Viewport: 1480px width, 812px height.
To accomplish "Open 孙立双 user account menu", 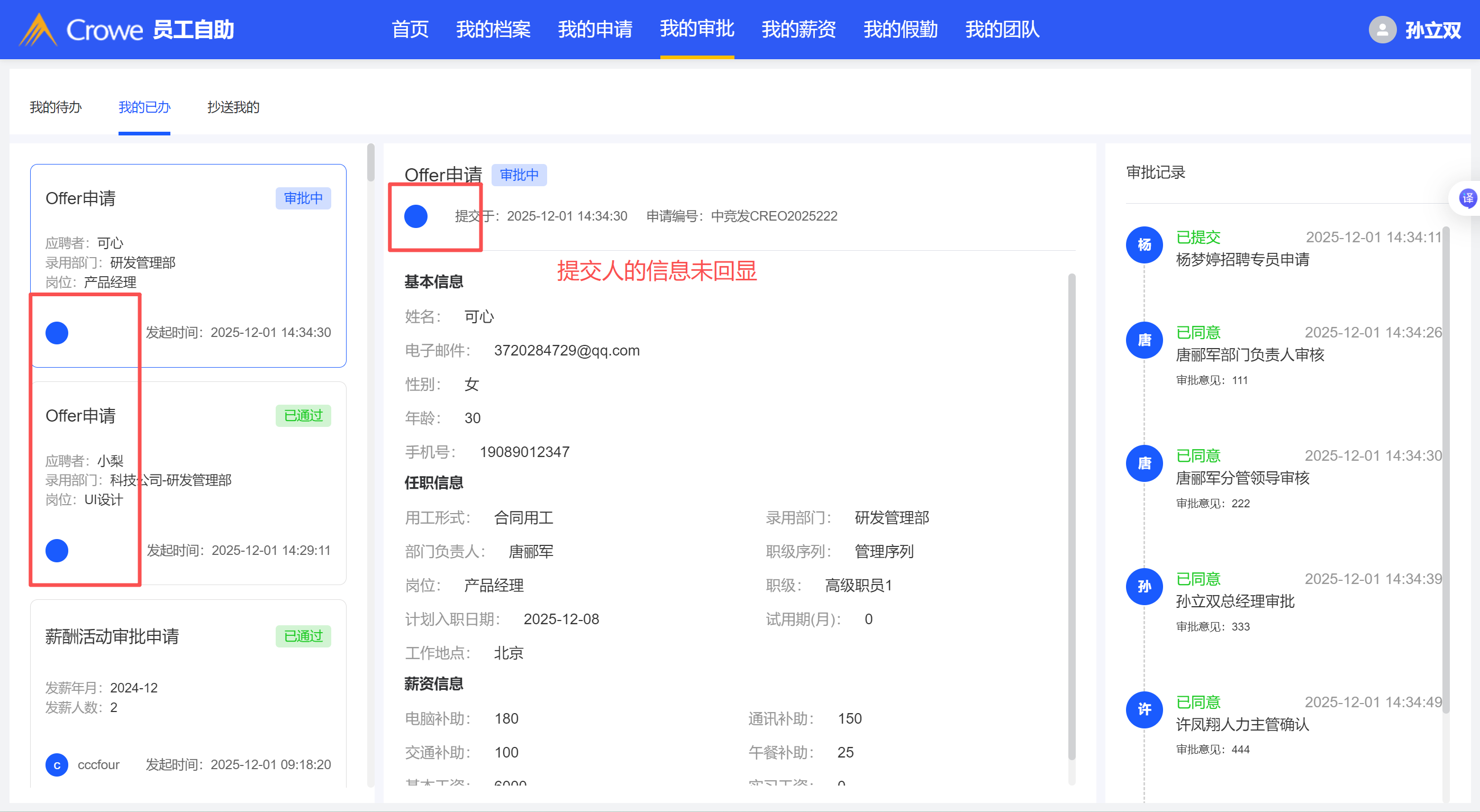I will (x=1432, y=30).
